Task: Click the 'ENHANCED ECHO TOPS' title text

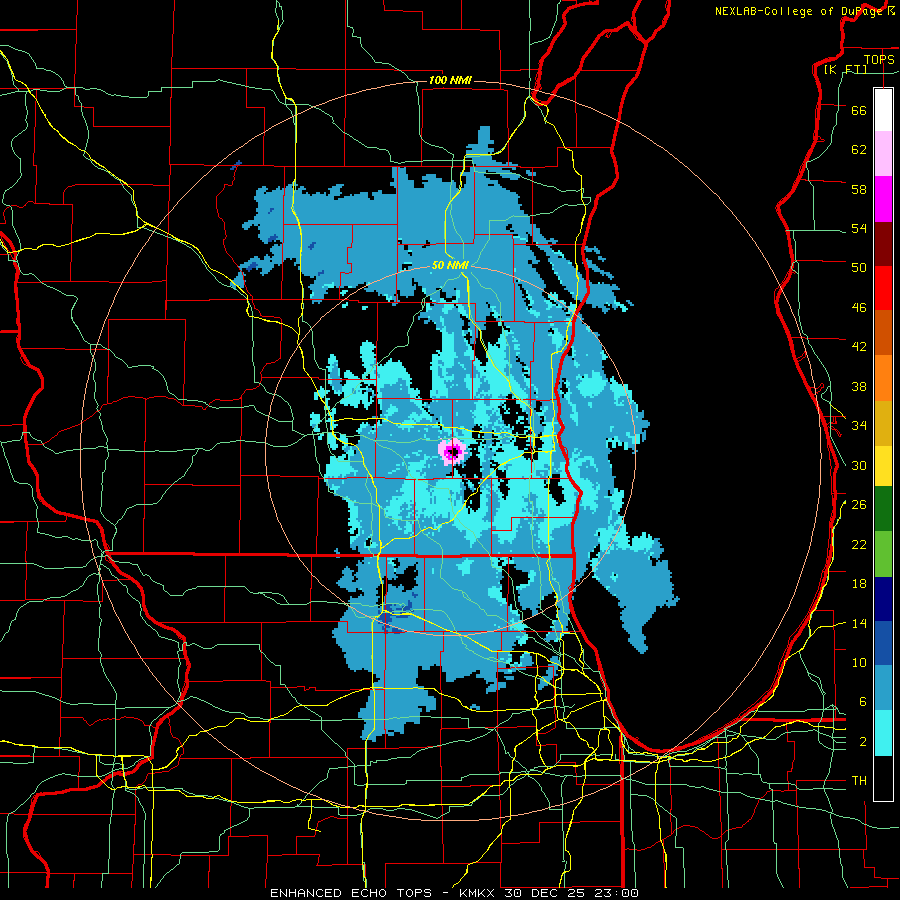Action: tap(351, 893)
